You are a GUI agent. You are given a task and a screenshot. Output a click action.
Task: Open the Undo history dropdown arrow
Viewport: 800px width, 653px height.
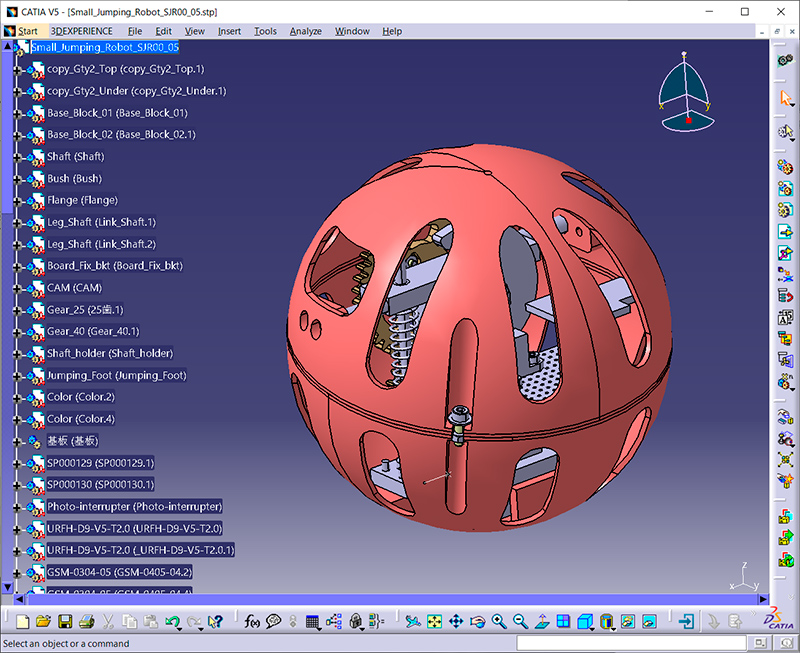click(x=181, y=628)
